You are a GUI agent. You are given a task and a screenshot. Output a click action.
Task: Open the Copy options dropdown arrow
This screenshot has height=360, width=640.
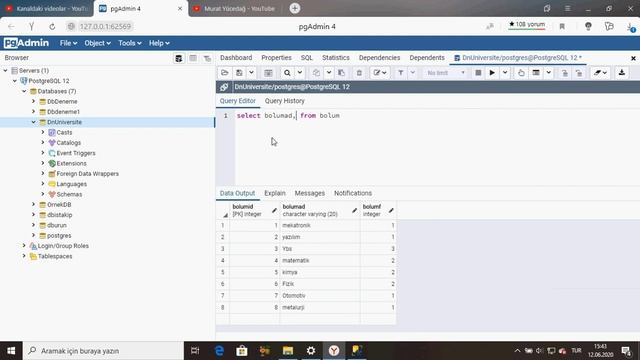tap(329, 73)
